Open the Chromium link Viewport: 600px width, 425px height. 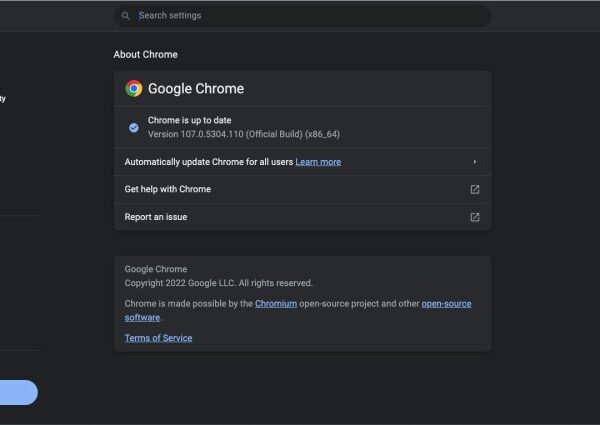pos(276,304)
